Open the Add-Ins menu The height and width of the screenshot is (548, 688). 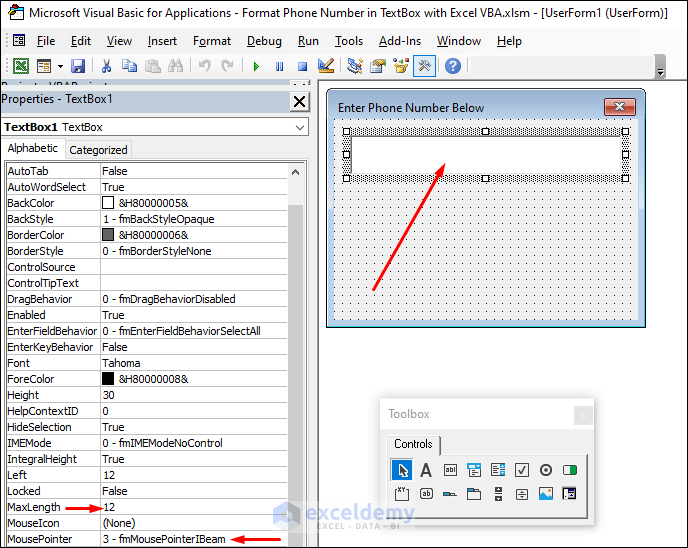400,41
